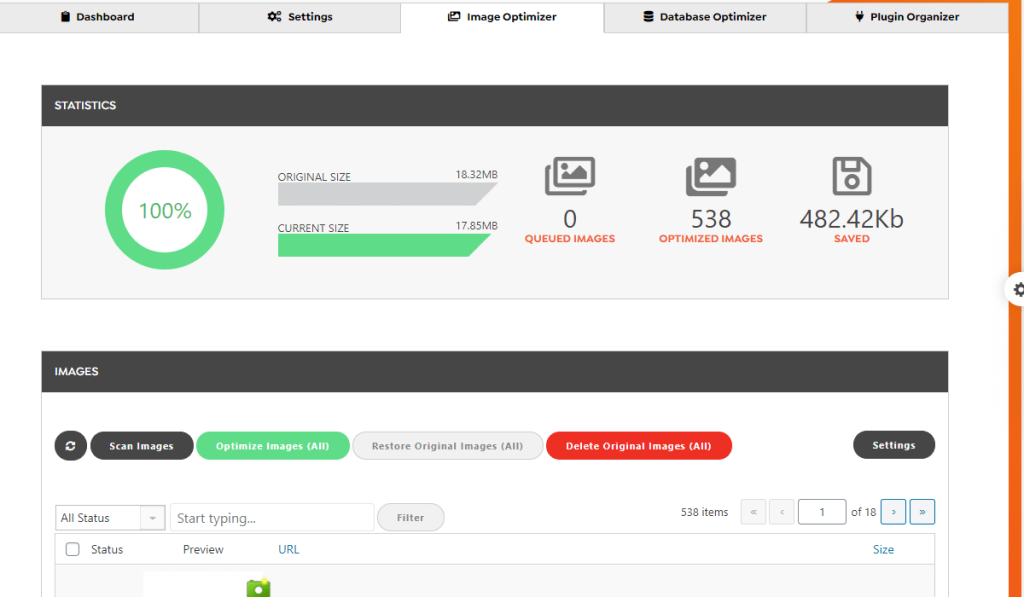The width and height of the screenshot is (1024, 597).
Task: Click the 538 items count text
Action: [704, 512]
